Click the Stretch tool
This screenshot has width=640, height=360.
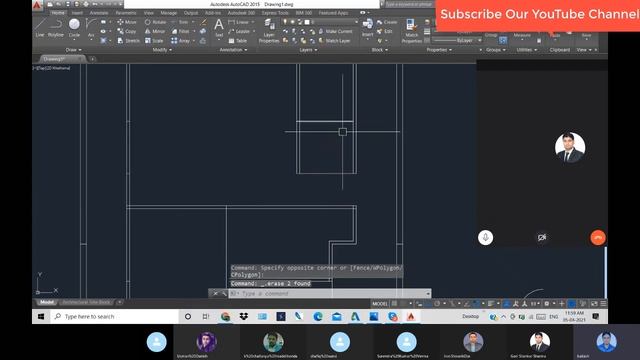129,41
